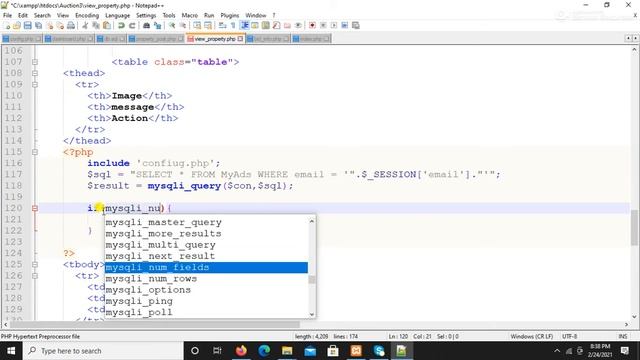Click the Windows Start button
This screenshot has width=640, height=360.
pos(11,351)
